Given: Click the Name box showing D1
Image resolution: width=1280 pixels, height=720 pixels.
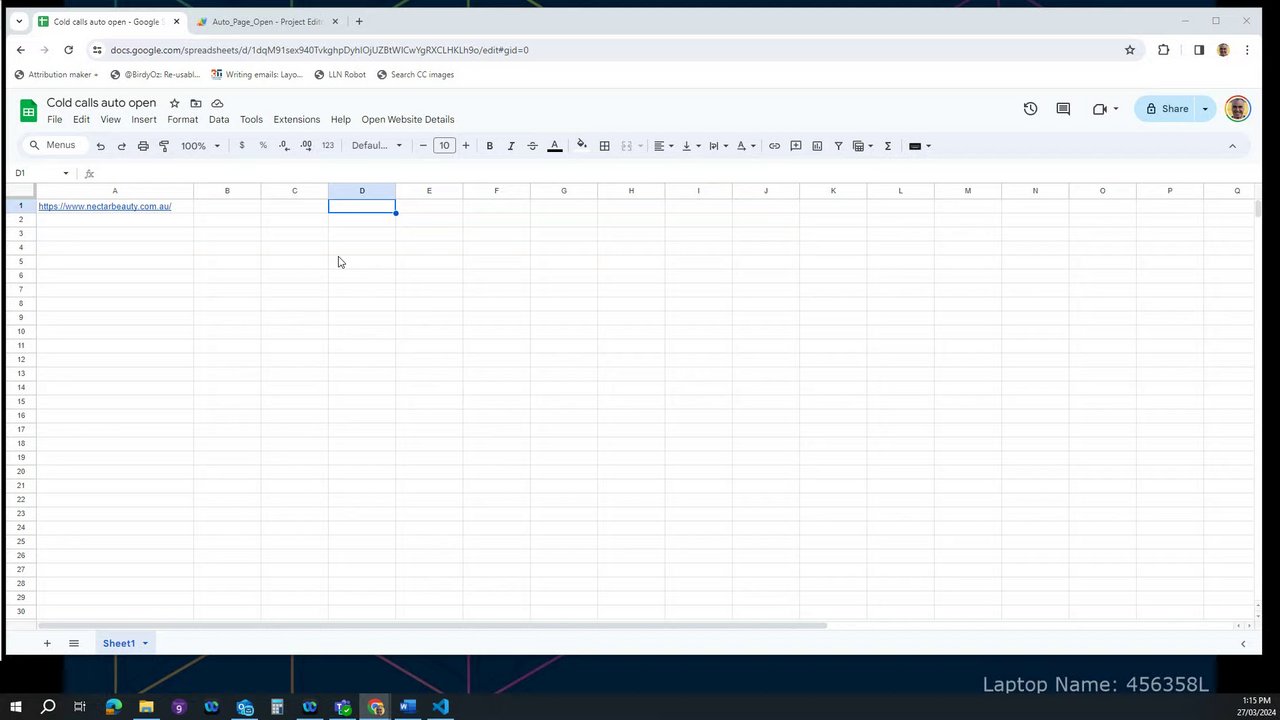Looking at the screenshot, I should coord(40,173).
